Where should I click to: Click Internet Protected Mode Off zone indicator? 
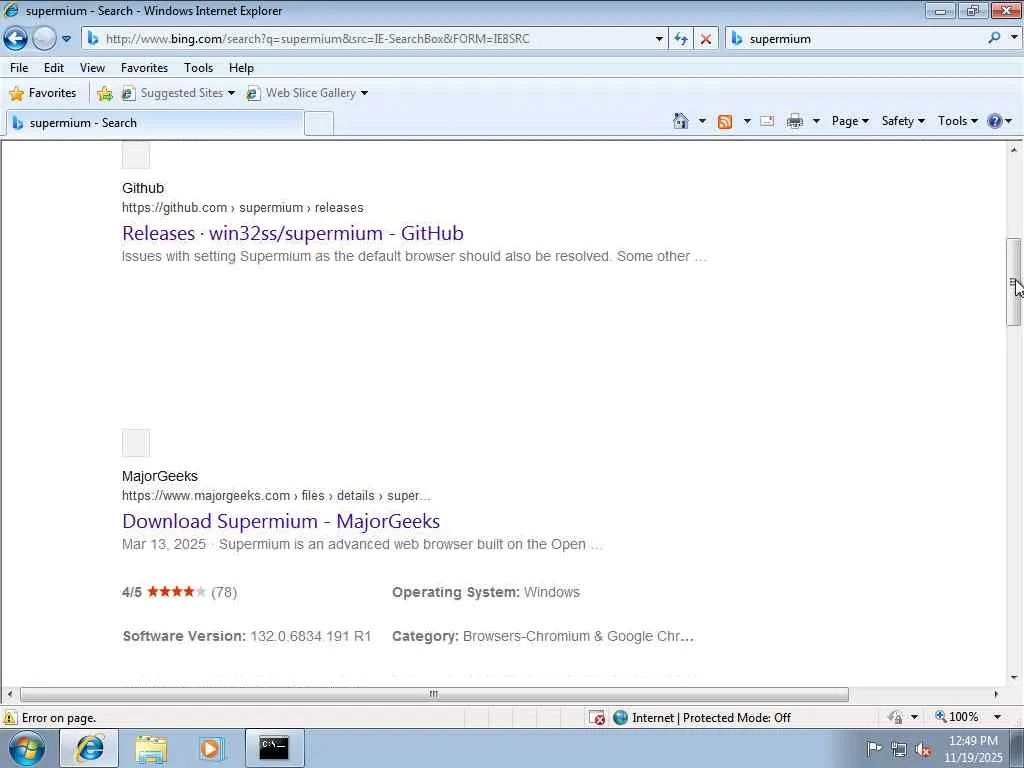point(703,718)
